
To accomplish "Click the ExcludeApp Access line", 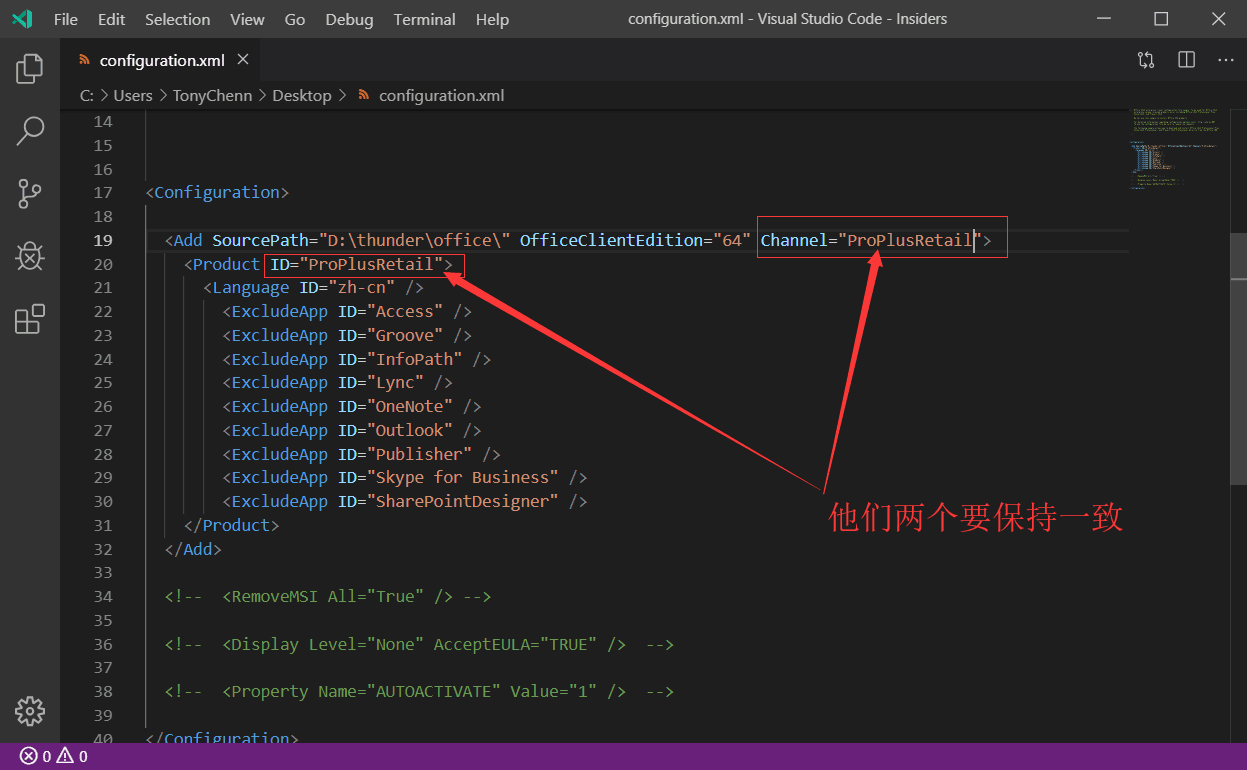I will [x=347, y=312].
